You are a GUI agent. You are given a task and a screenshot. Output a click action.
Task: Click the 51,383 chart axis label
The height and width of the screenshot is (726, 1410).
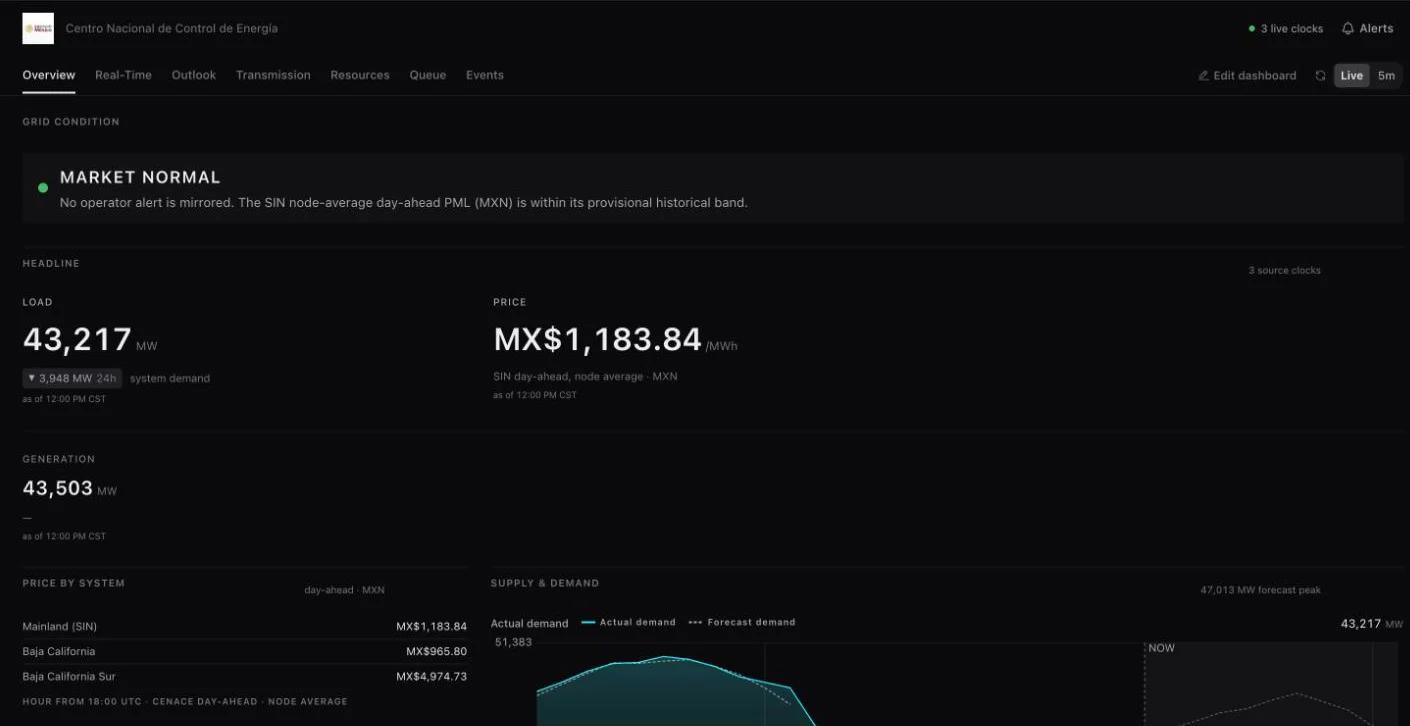514,642
